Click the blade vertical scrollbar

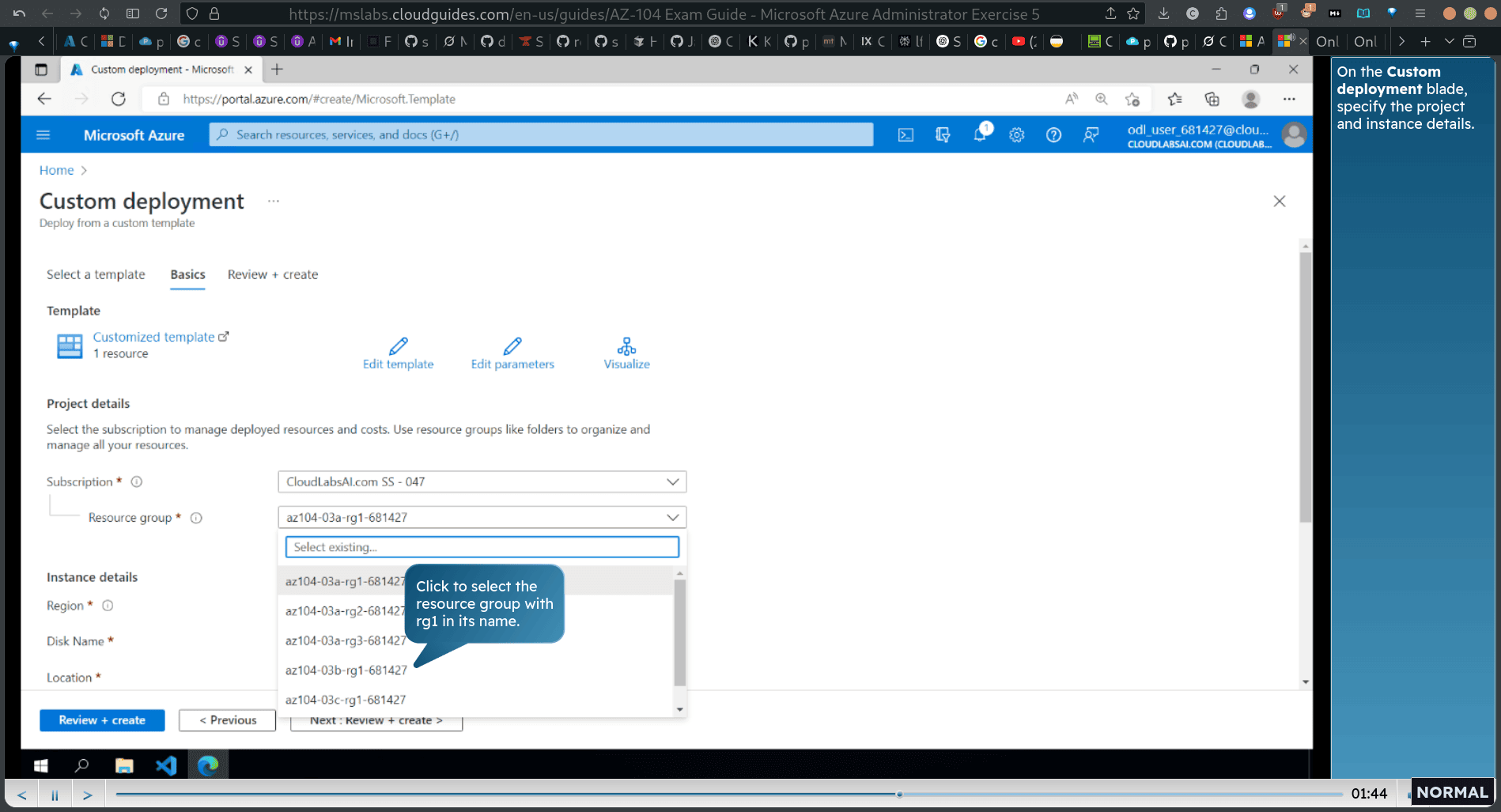(x=1305, y=387)
